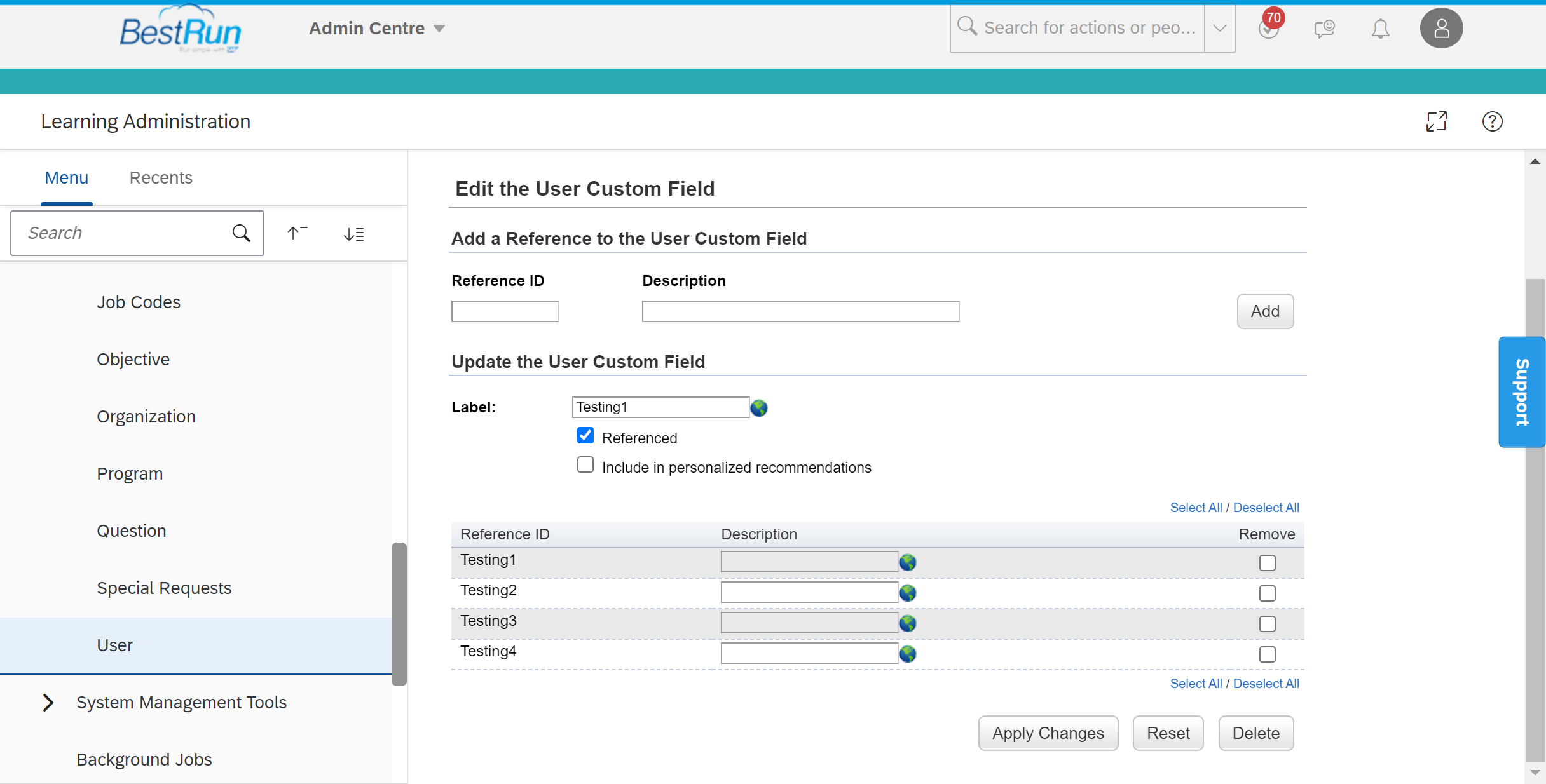
Task: Switch to the Recents tab
Action: (161, 178)
